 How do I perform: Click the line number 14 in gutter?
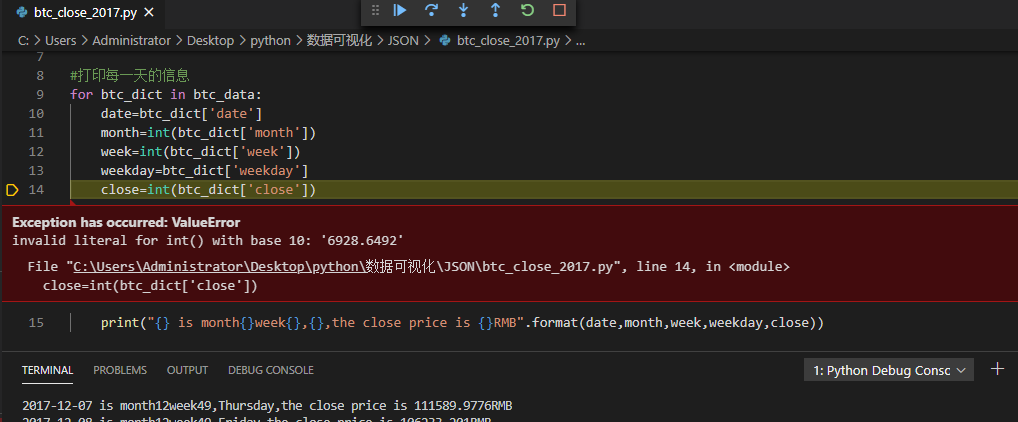point(36,190)
